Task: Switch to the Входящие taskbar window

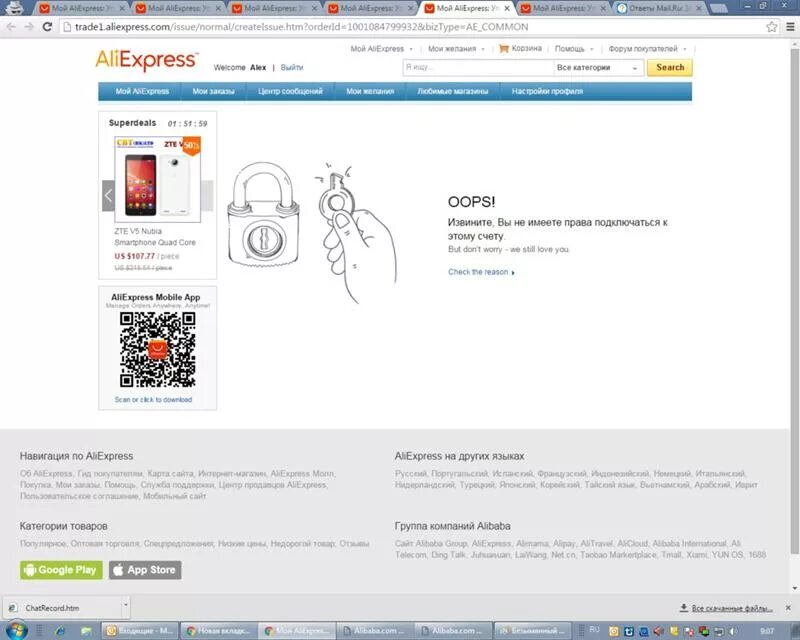Action: coord(140,631)
